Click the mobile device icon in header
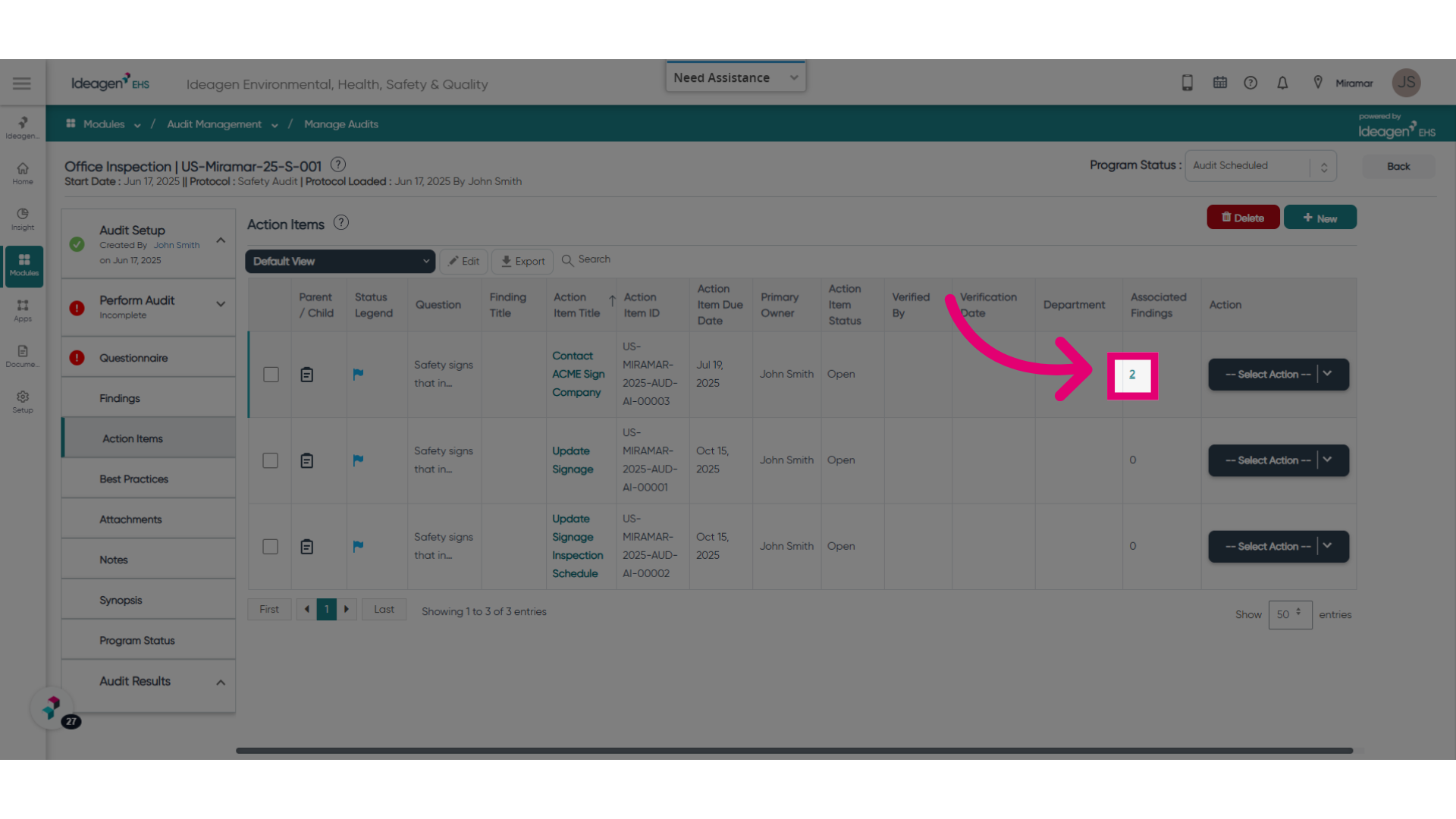Screen dimensions: 1456x819 pos(1188,83)
